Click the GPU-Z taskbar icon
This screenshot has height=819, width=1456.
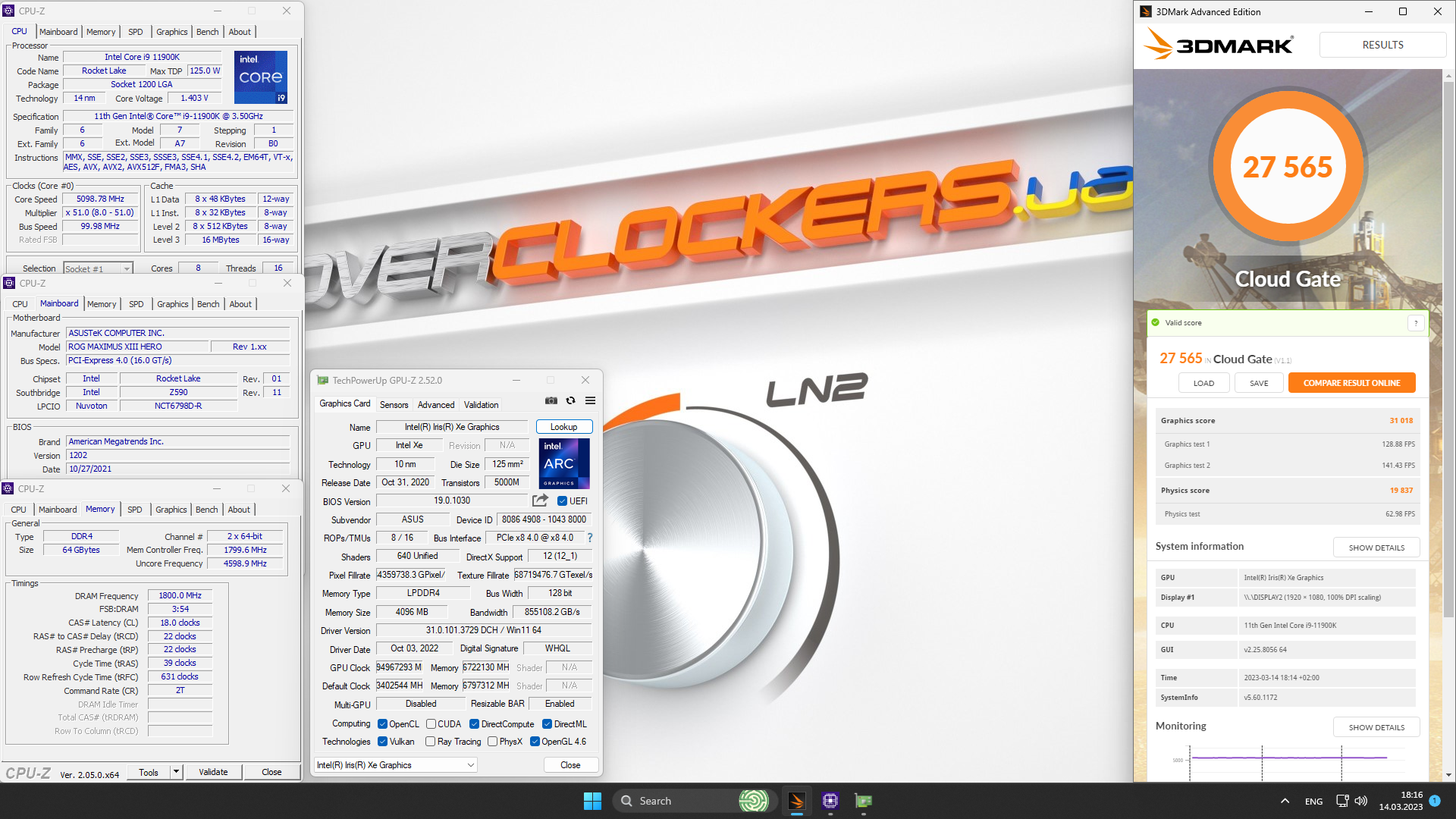863,801
